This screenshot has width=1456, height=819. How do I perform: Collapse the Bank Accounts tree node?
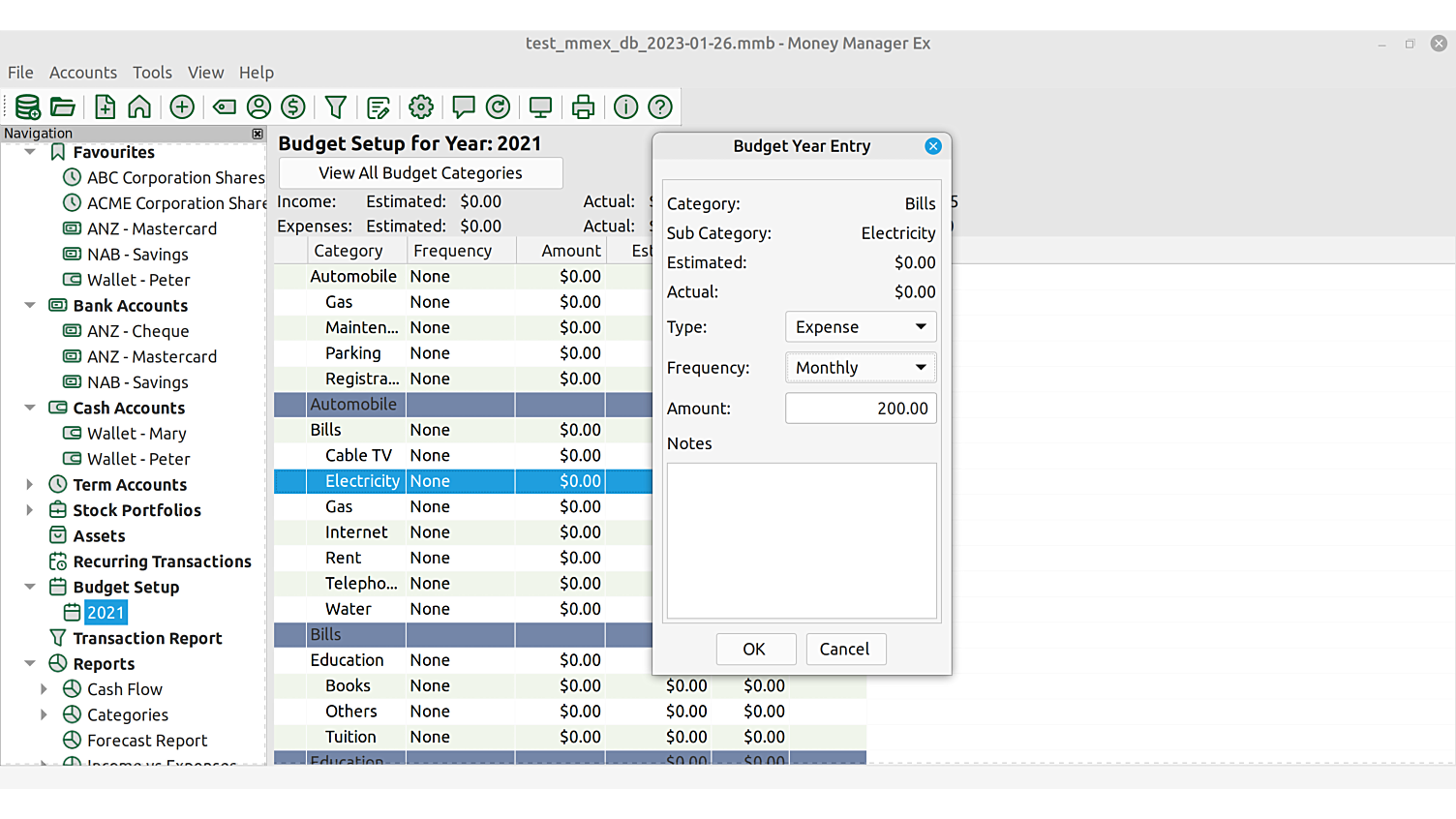30,306
